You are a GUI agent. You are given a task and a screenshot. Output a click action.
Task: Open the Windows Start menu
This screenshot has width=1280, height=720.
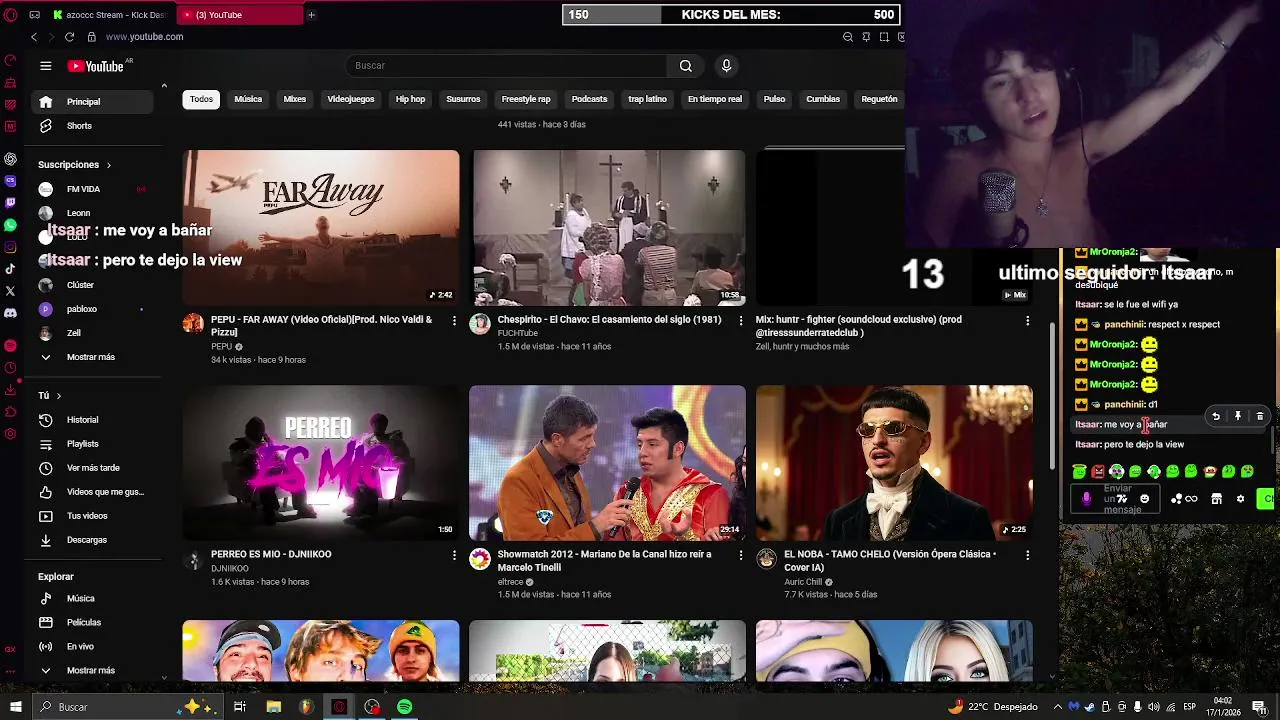point(15,707)
